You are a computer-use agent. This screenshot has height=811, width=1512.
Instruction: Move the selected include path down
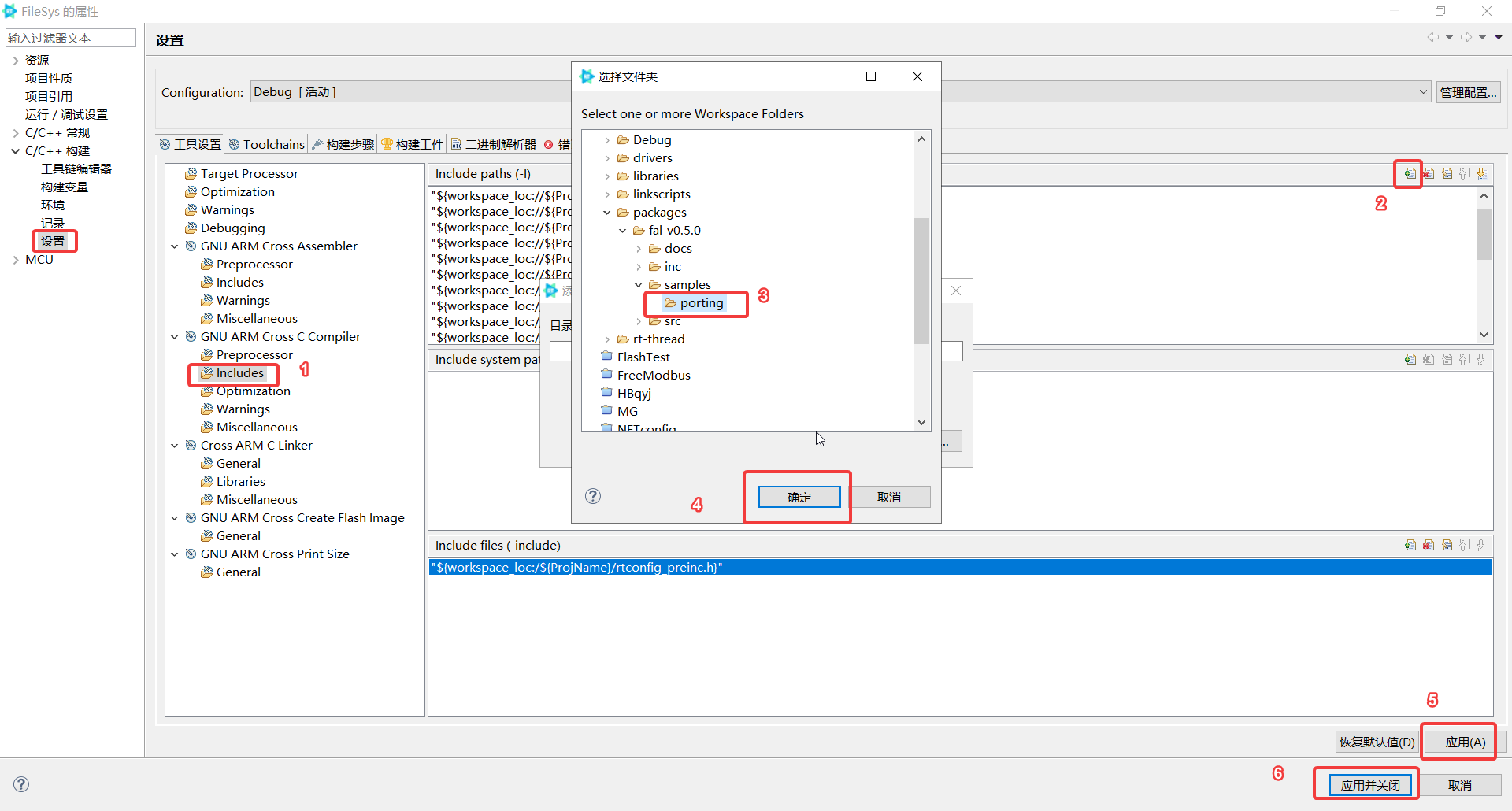[x=1484, y=174]
